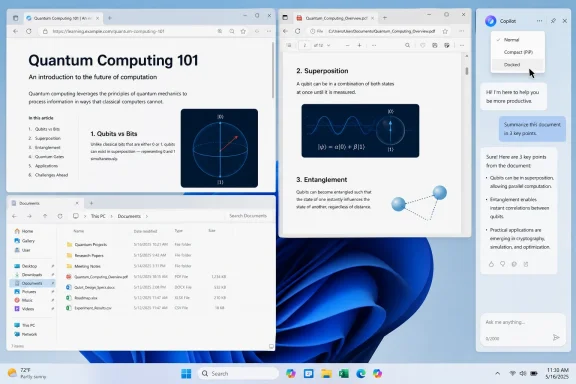
Task: Open Downloads in Explorer sidebar
Action: (32, 274)
